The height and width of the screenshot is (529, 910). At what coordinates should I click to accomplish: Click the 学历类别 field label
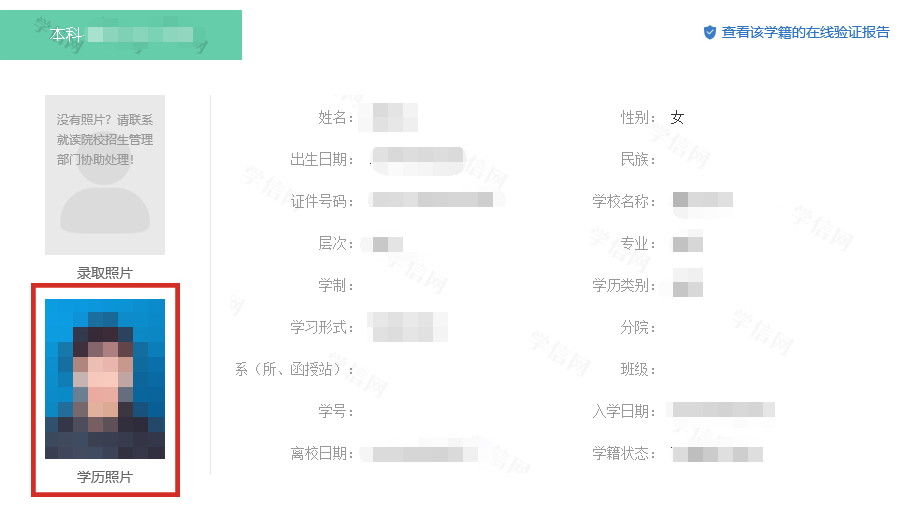click(623, 286)
